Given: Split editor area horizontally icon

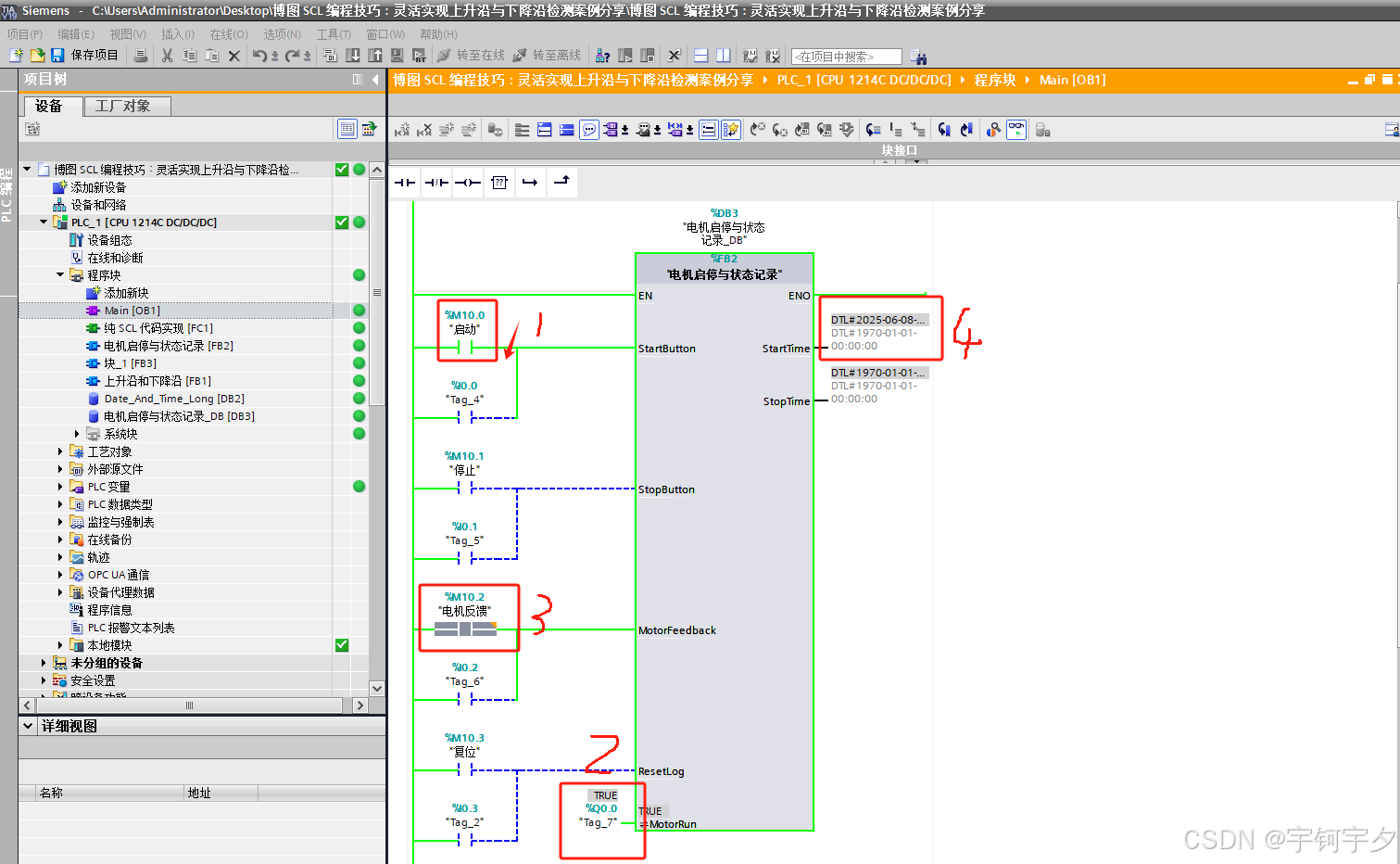Looking at the screenshot, I should 701,56.
